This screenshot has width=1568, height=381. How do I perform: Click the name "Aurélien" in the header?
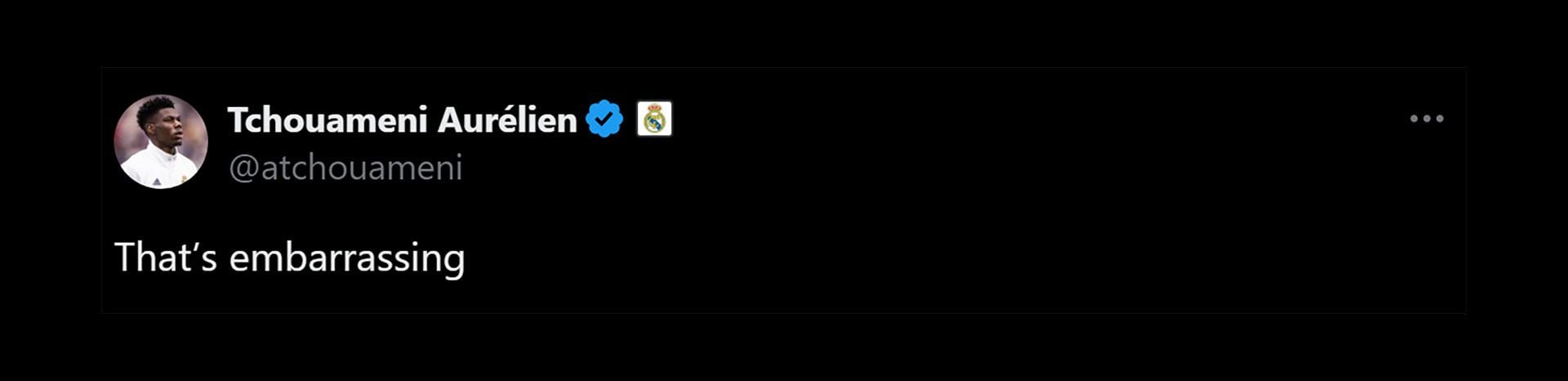[507, 120]
